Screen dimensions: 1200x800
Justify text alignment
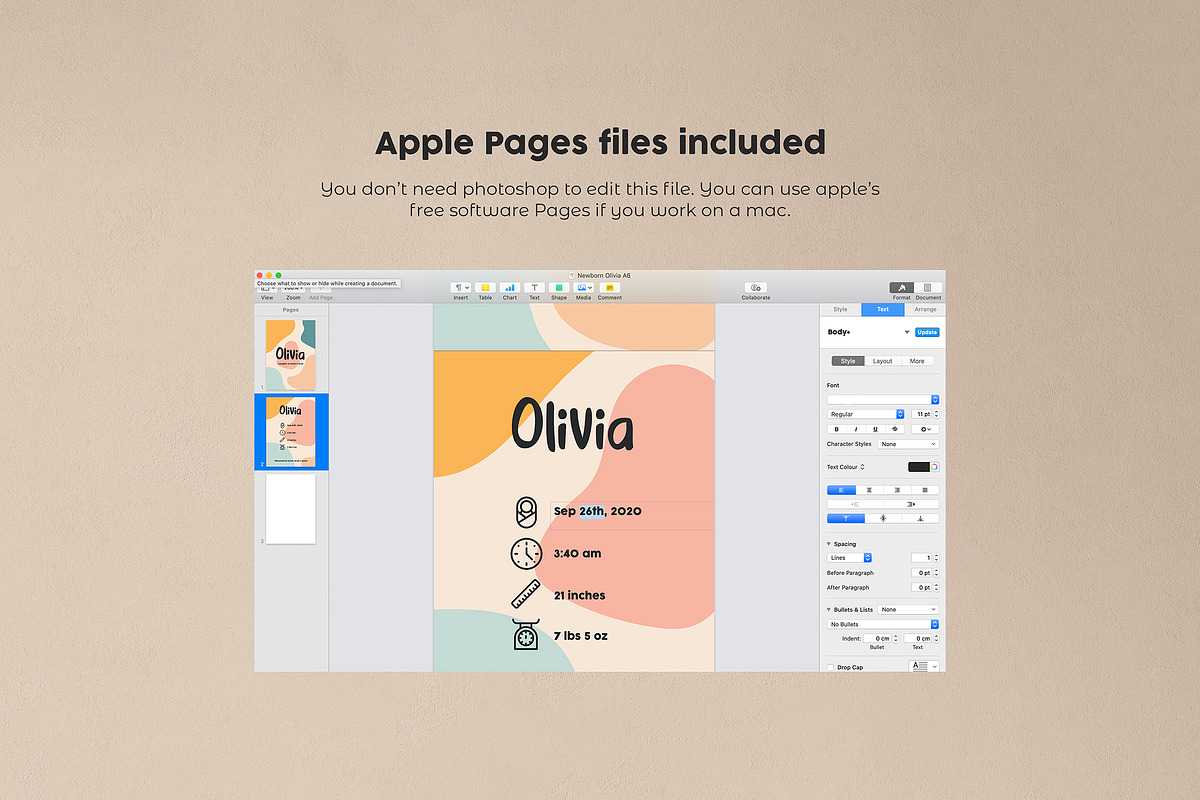pos(925,490)
